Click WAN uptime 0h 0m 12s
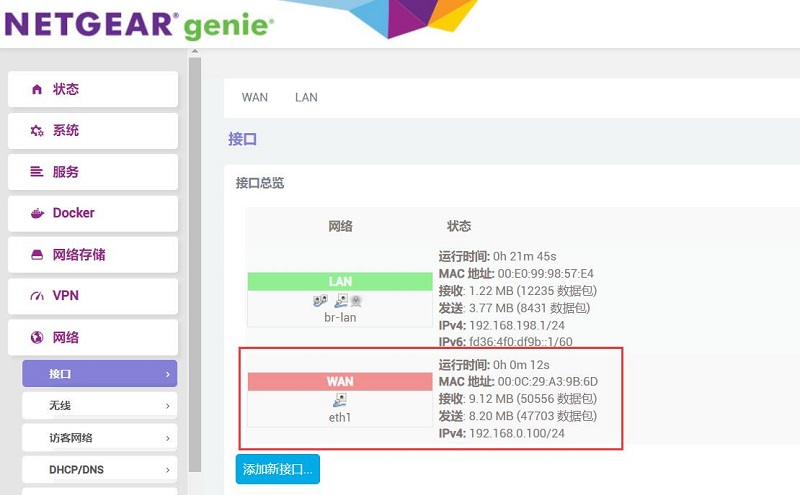The width and height of the screenshot is (800, 495). [x=521, y=365]
